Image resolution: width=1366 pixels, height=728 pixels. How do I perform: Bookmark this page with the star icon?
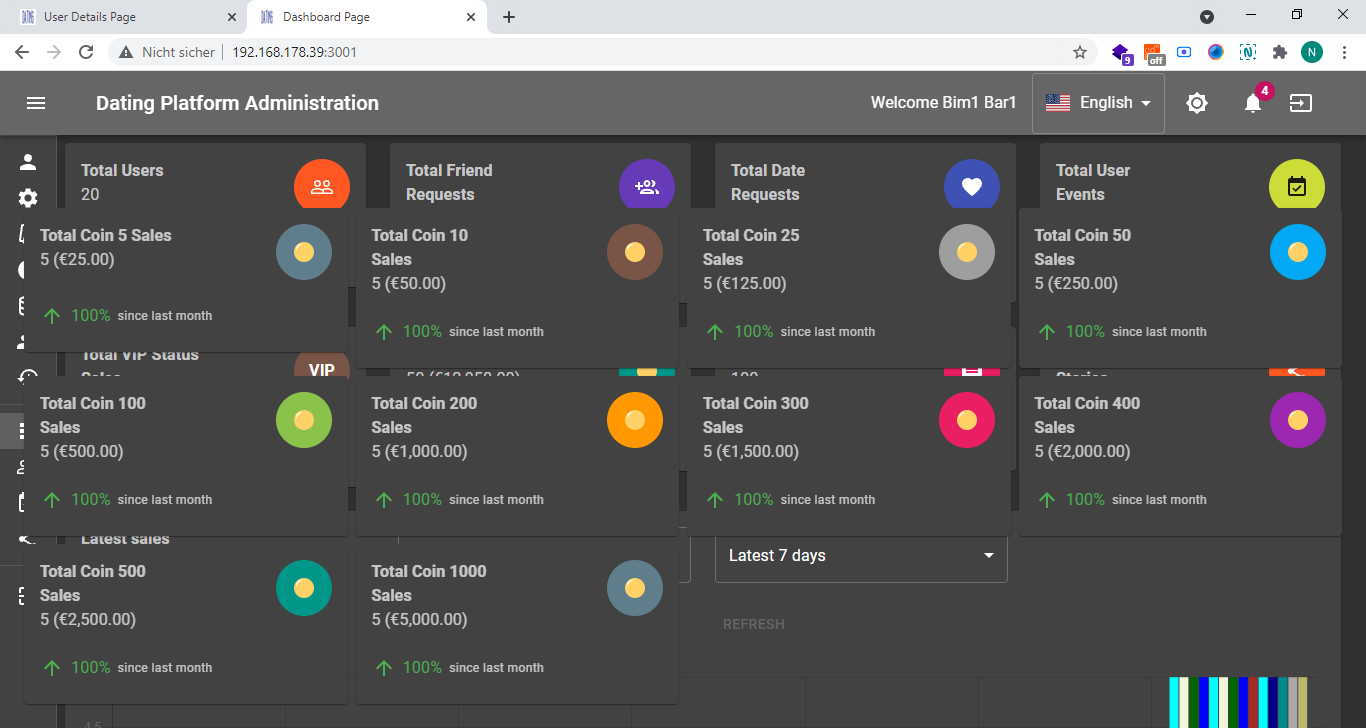coord(1080,52)
